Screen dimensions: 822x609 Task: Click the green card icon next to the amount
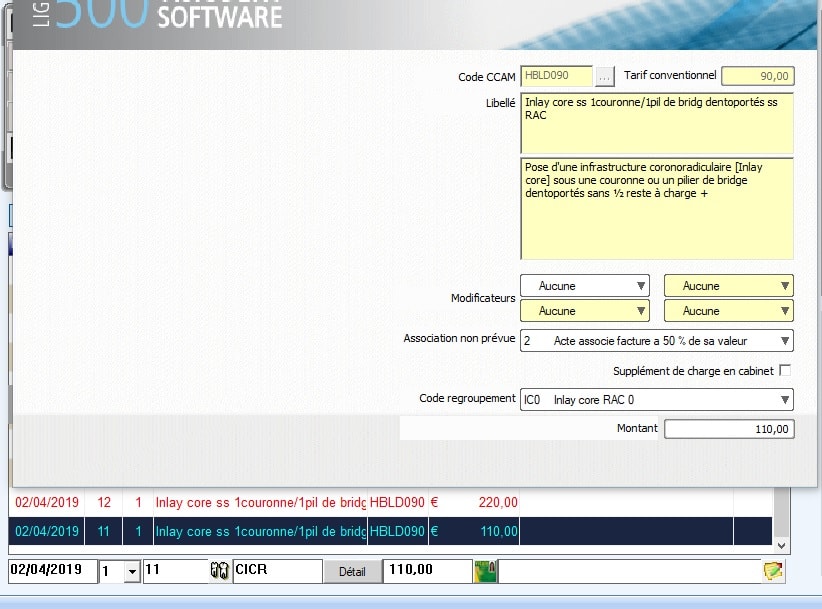pos(485,571)
